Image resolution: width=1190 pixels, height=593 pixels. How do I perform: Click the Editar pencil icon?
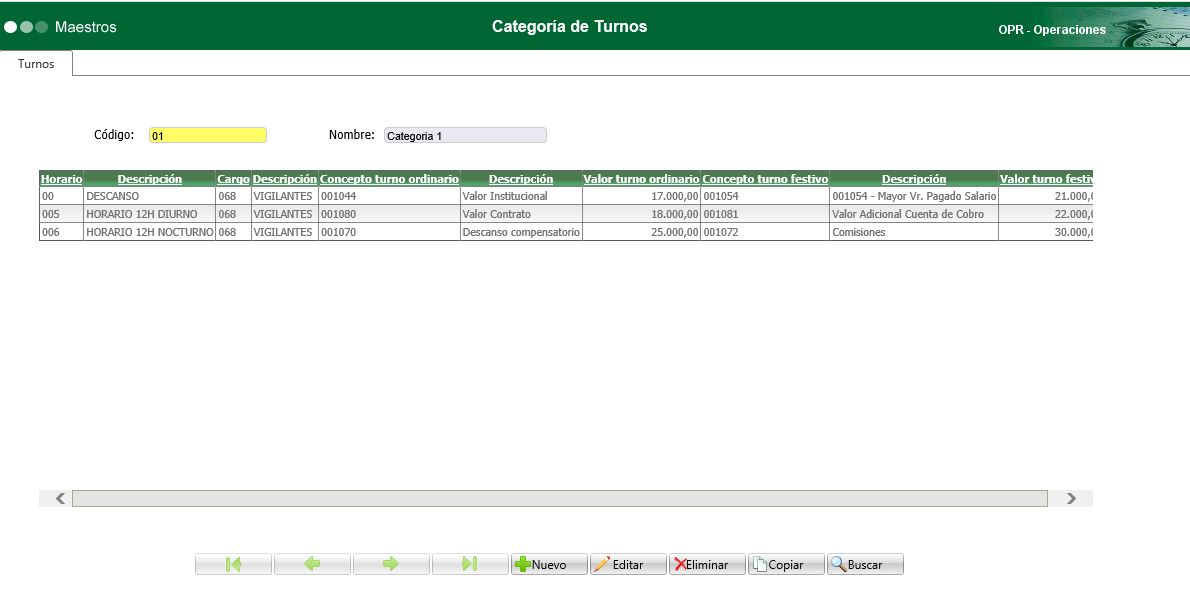click(x=604, y=563)
